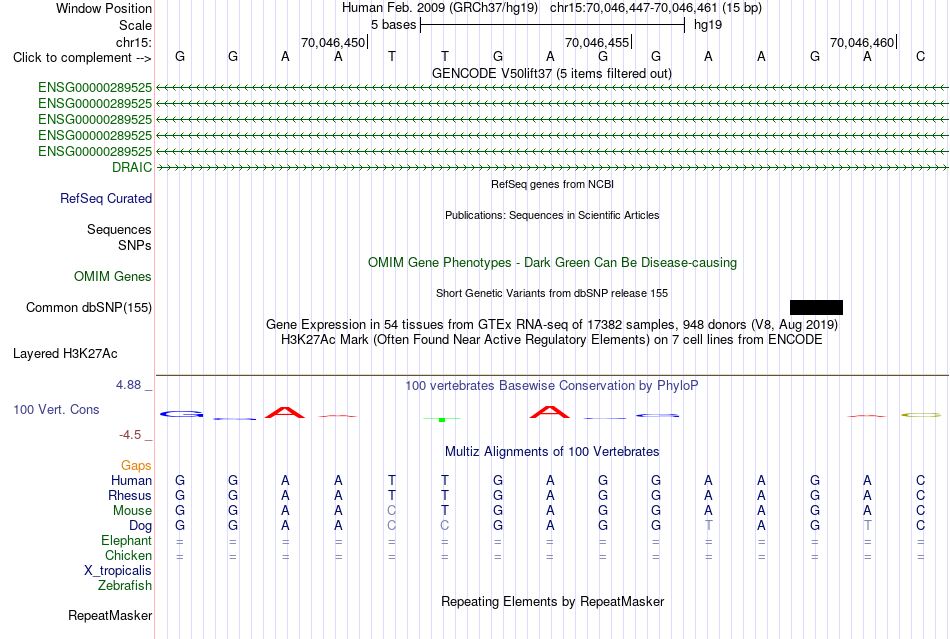950x639 pixels.
Task: Click the orange Gaps label
Action: coord(136,465)
